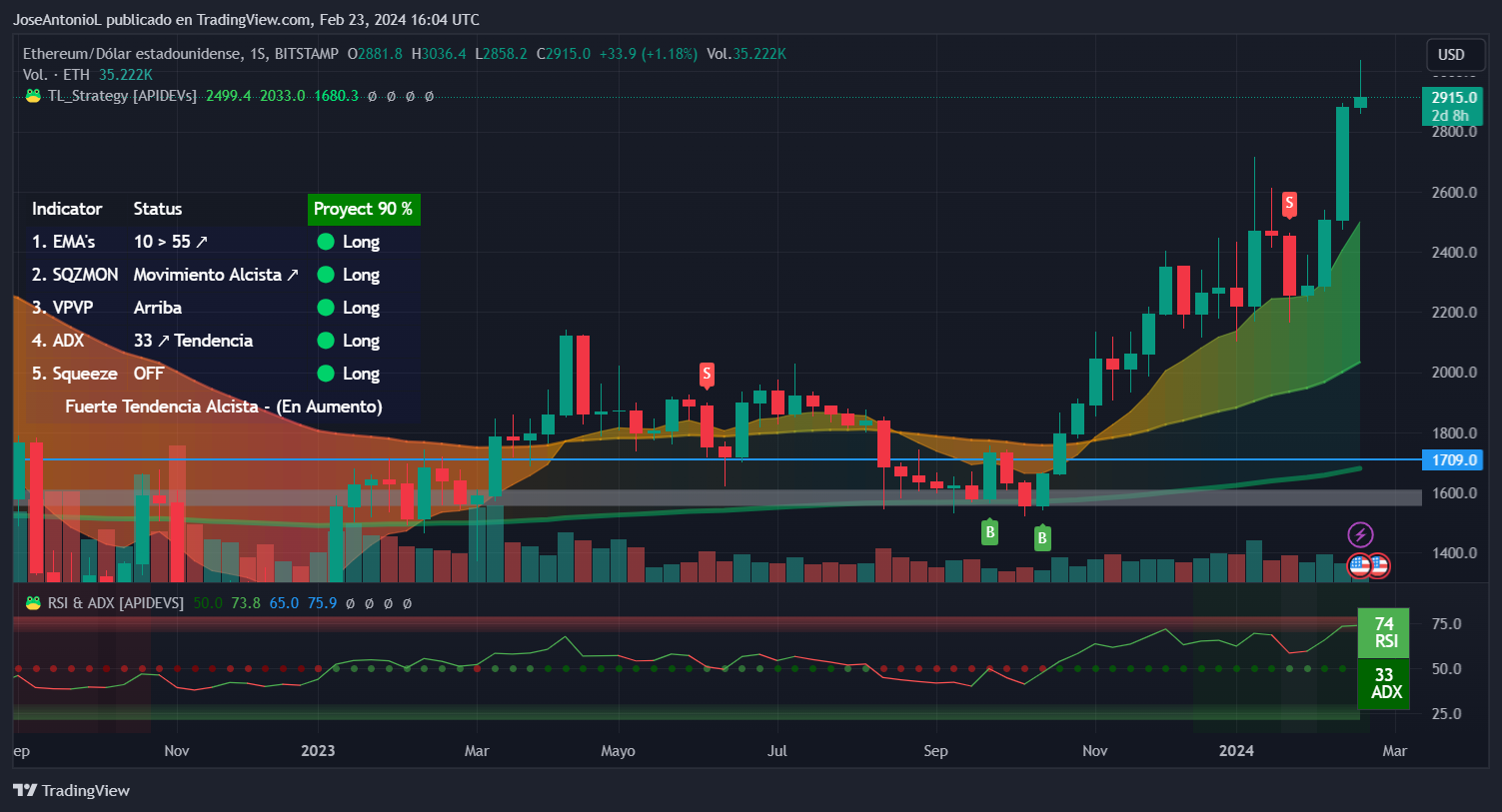The width and height of the screenshot is (1502, 812).
Task: Click the green B buy signal marker
Action: pos(989,532)
